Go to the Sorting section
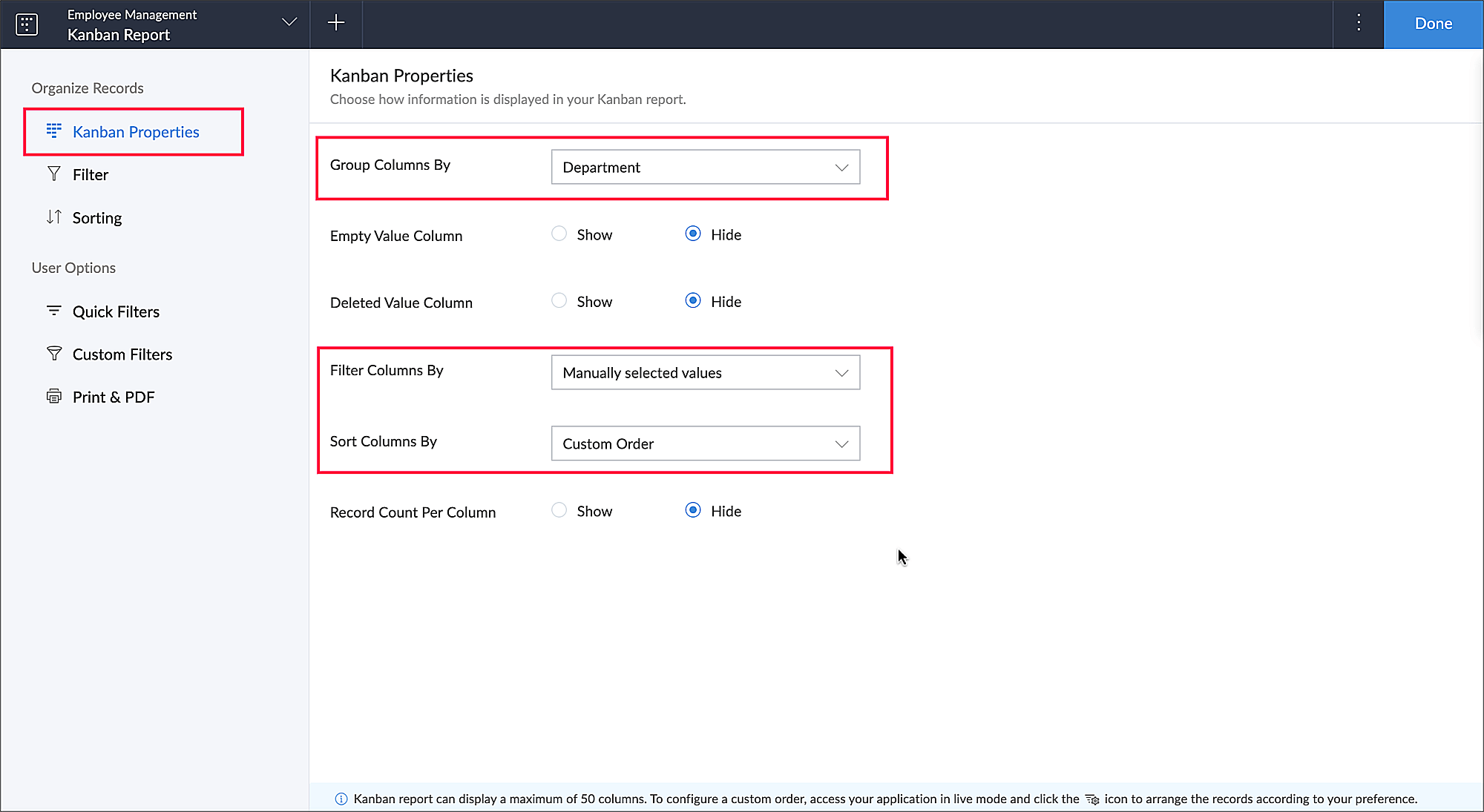This screenshot has height=812, width=1484. point(96,218)
